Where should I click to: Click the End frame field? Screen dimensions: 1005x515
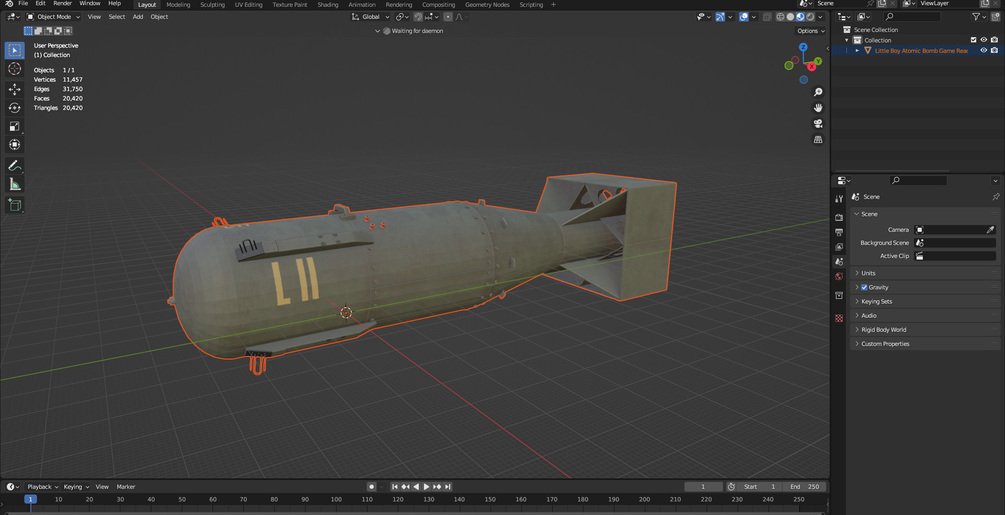coord(804,487)
